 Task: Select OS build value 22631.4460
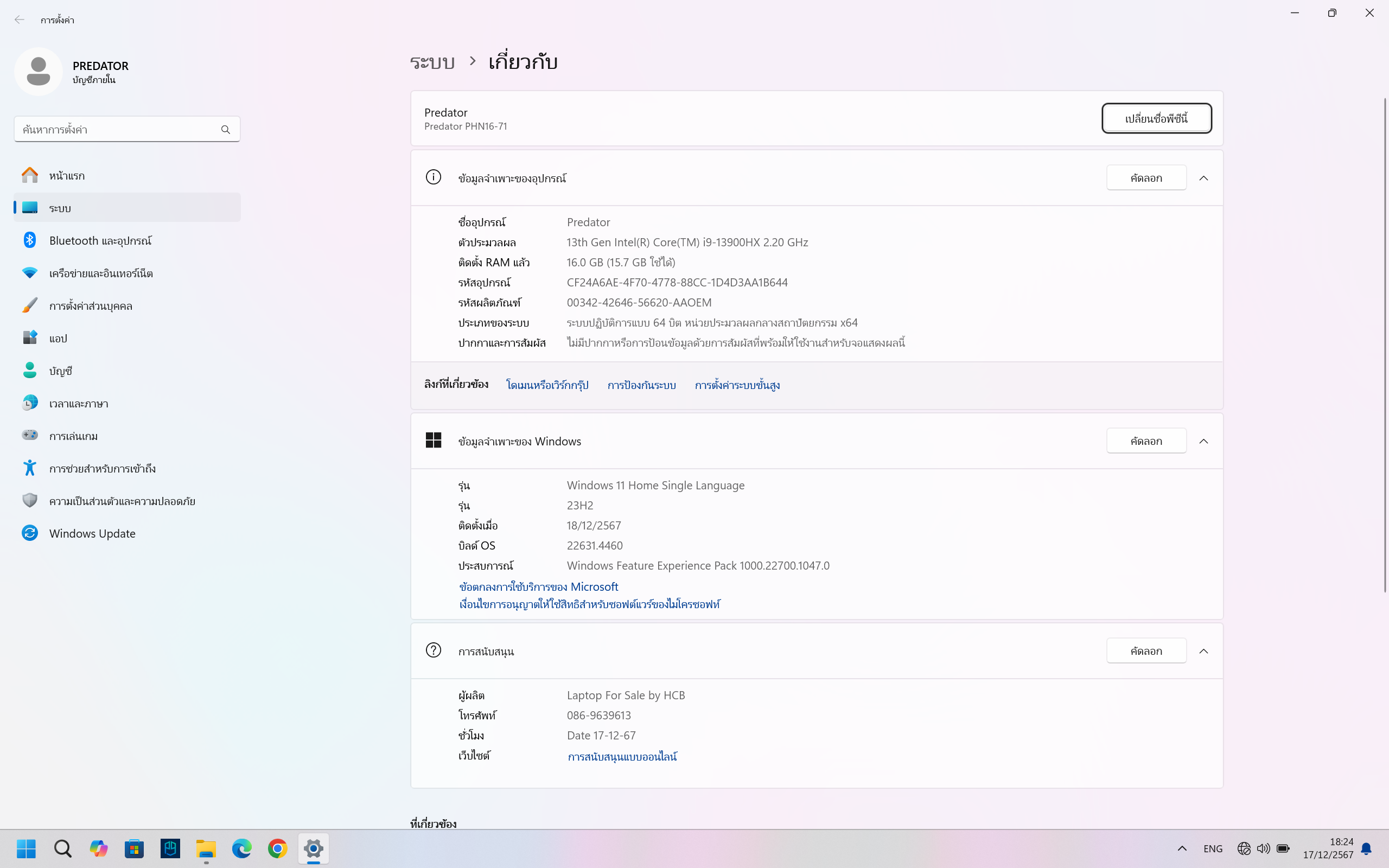point(595,545)
